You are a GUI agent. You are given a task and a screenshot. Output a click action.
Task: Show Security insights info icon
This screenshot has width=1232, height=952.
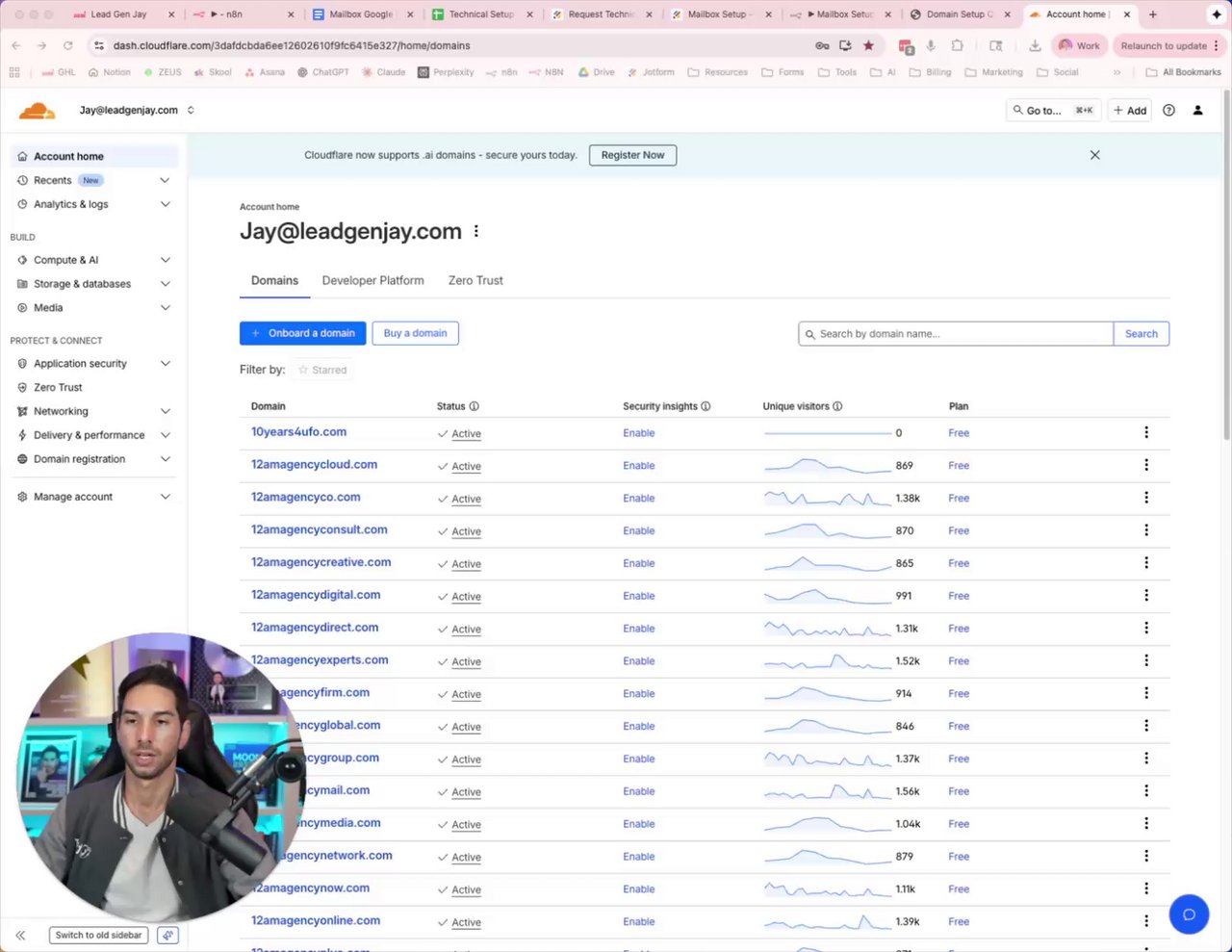pyautogui.click(x=706, y=406)
